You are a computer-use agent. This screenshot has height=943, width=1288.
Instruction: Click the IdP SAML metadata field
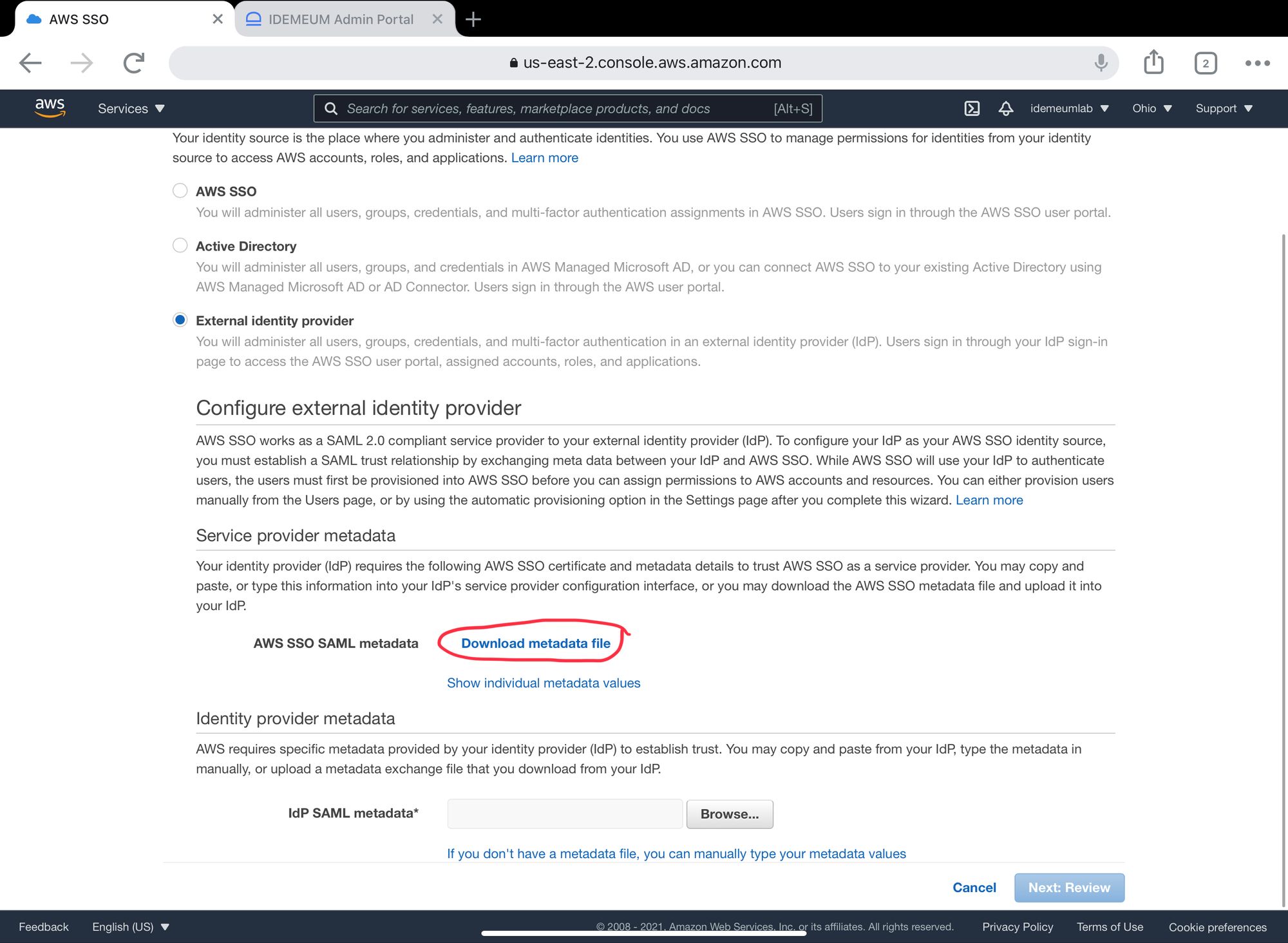coord(565,814)
